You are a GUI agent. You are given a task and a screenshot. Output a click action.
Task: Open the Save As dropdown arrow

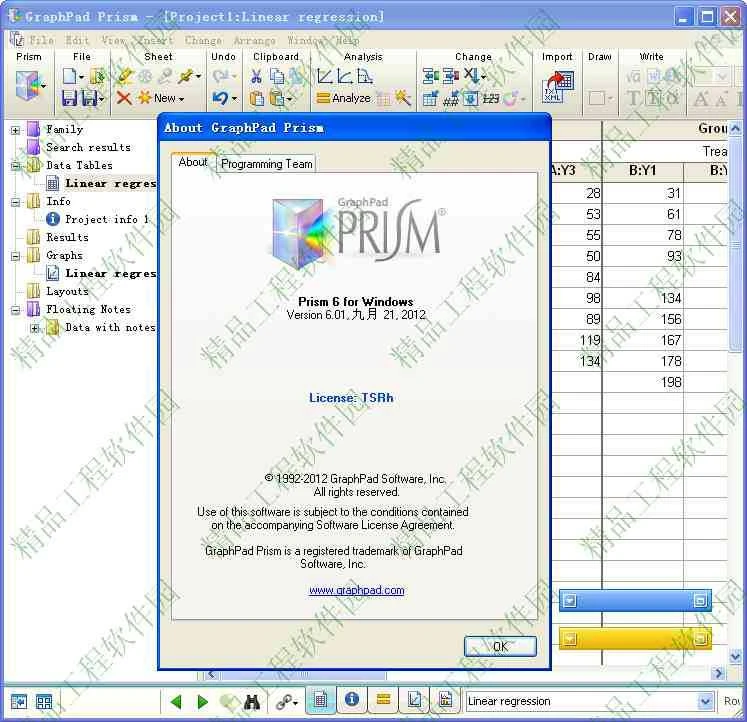coord(102,99)
